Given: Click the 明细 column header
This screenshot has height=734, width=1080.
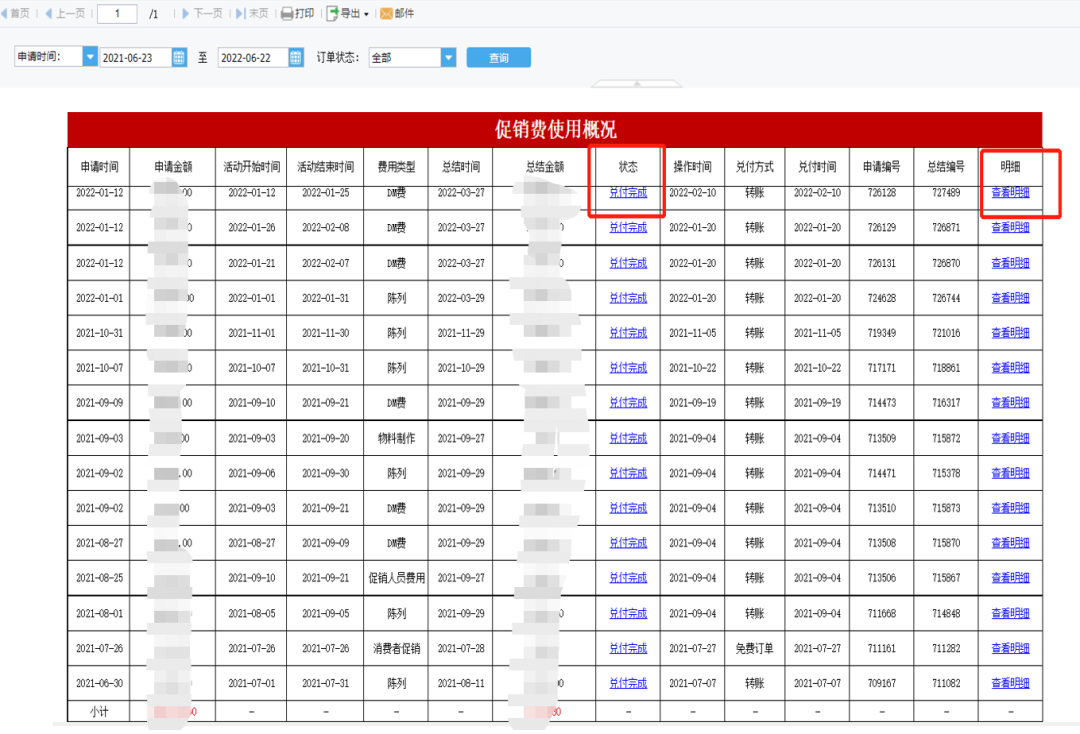Looking at the screenshot, I should [x=1010, y=167].
